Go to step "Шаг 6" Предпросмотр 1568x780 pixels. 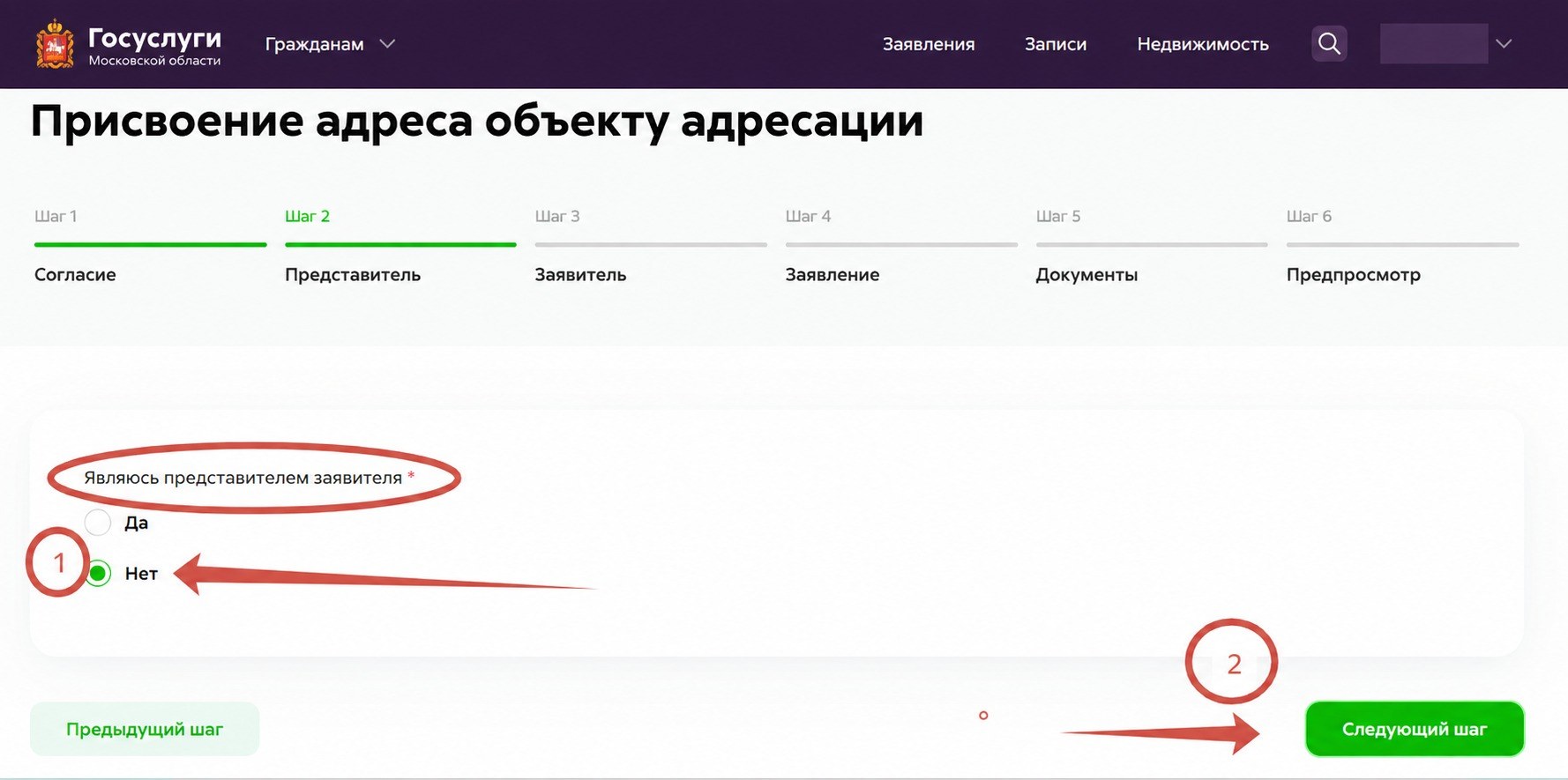(x=1402, y=246)
